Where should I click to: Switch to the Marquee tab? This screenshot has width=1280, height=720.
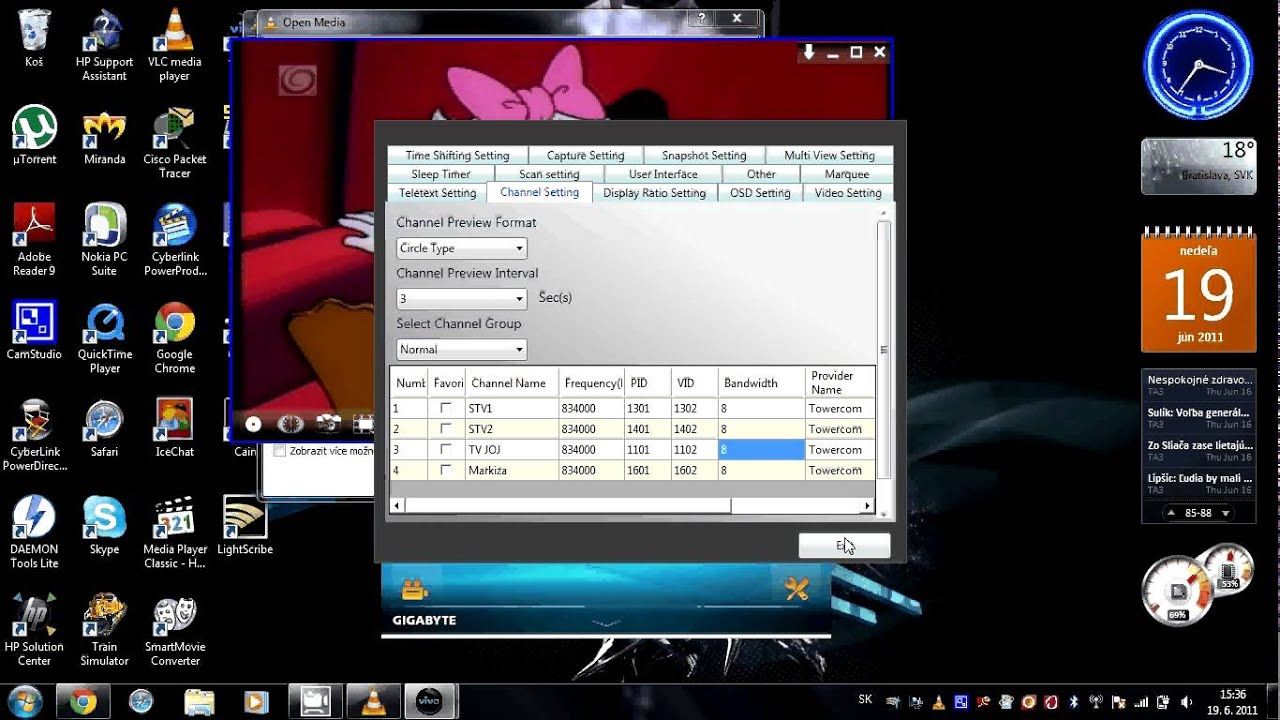click(847, 174)
